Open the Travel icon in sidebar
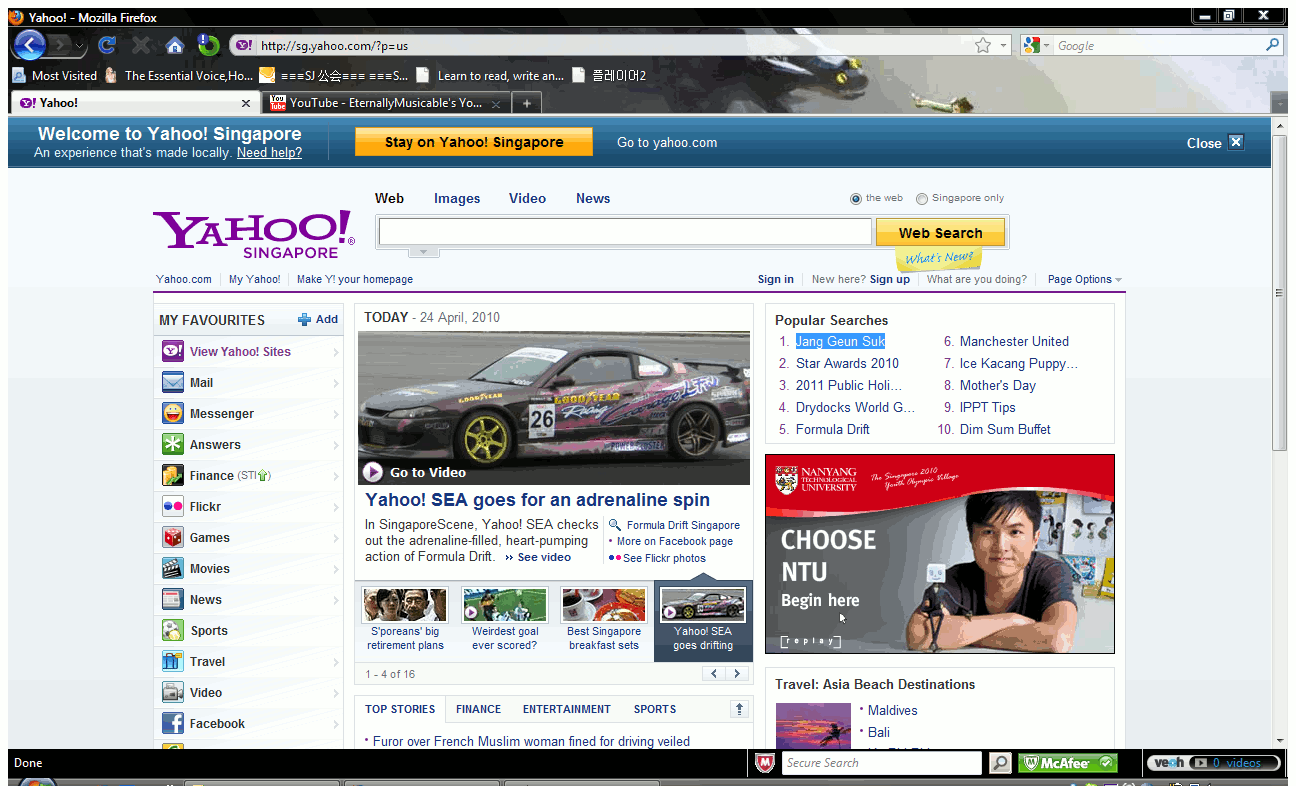The height and width of the screenshot is (786, 1296). (173, 661)
